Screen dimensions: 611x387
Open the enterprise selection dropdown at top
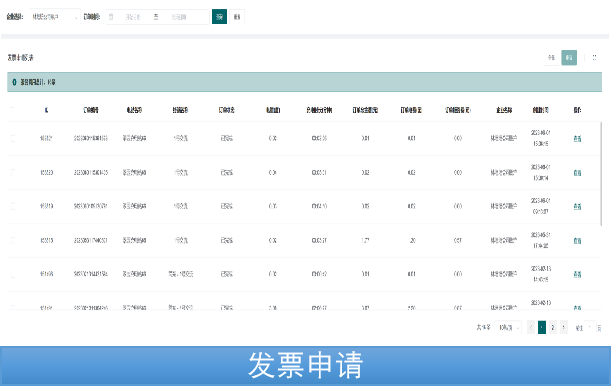(x=55, y=17)
